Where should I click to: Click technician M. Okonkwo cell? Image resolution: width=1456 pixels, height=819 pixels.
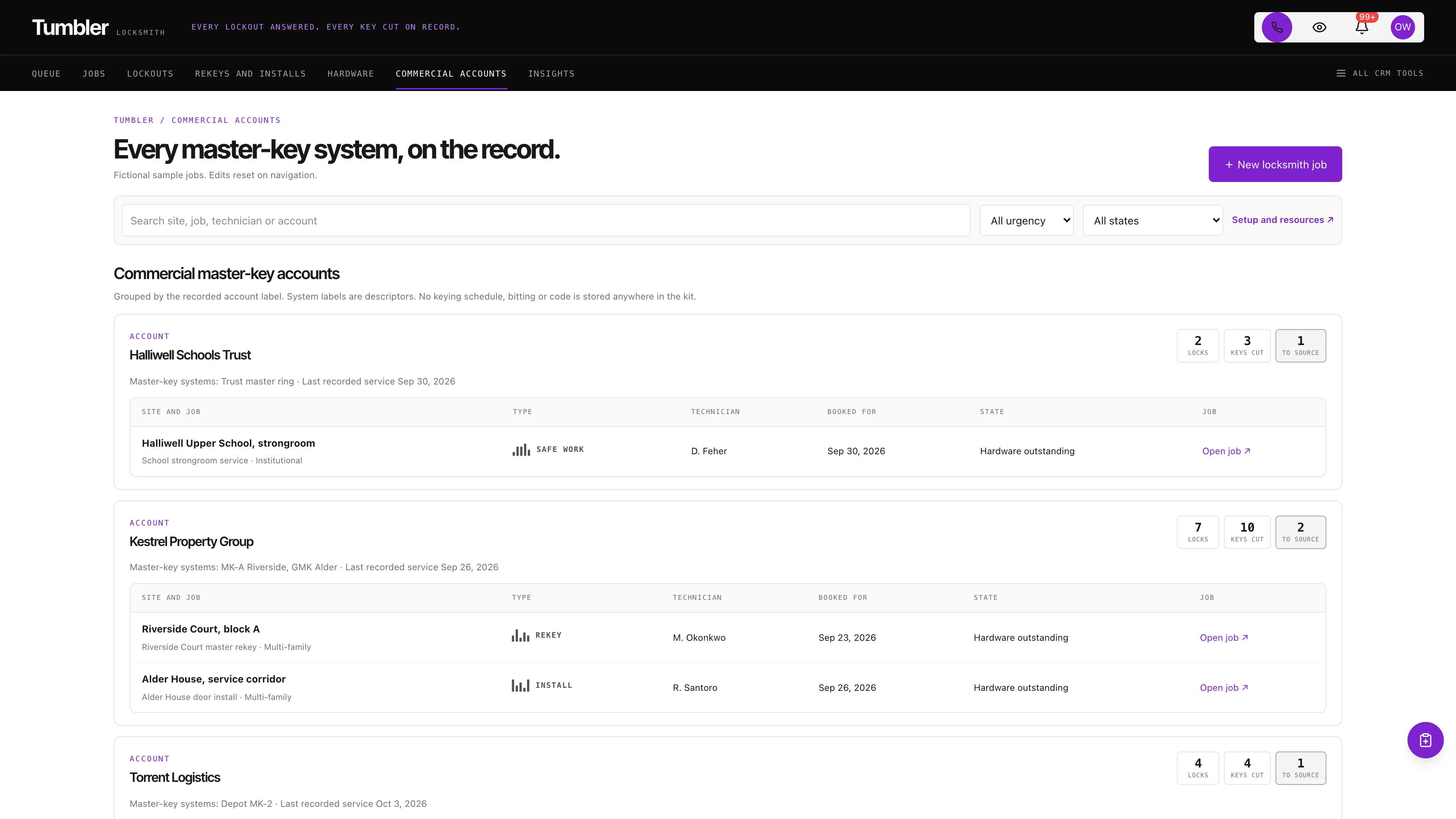(x=699, y=637)
